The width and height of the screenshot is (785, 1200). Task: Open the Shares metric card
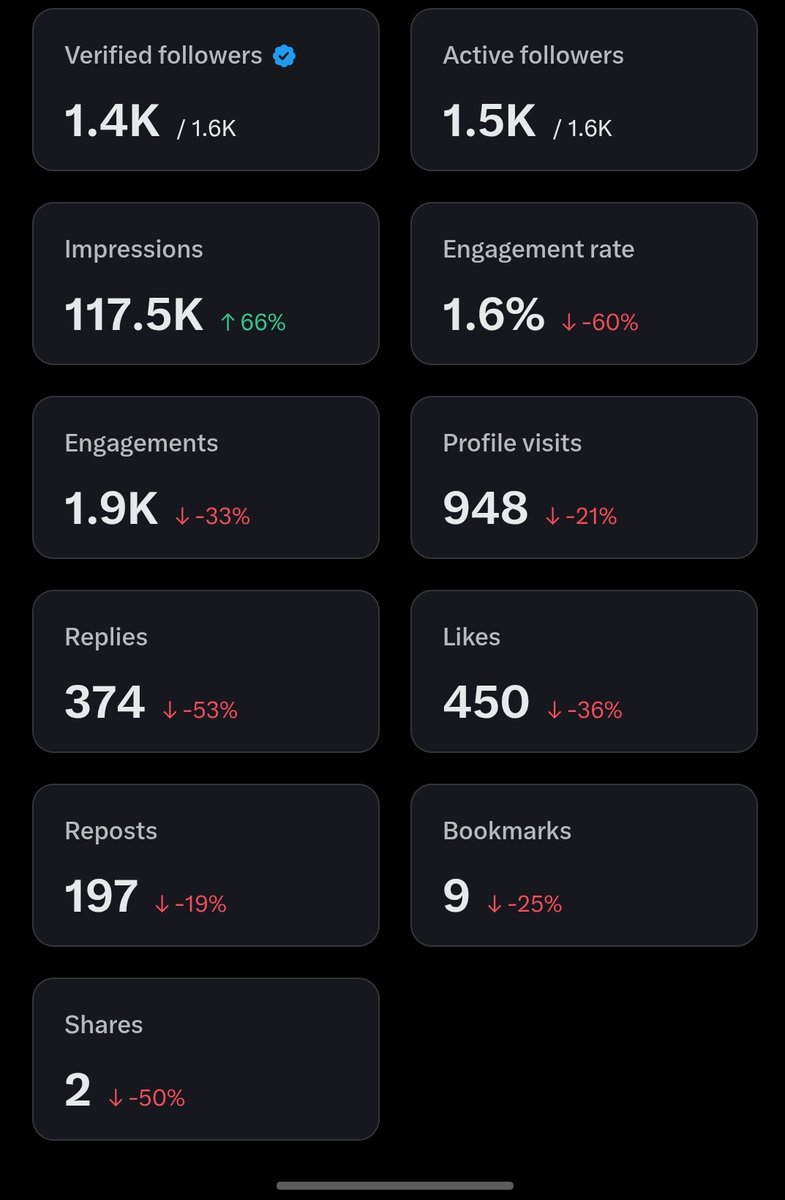(206, 1060)
